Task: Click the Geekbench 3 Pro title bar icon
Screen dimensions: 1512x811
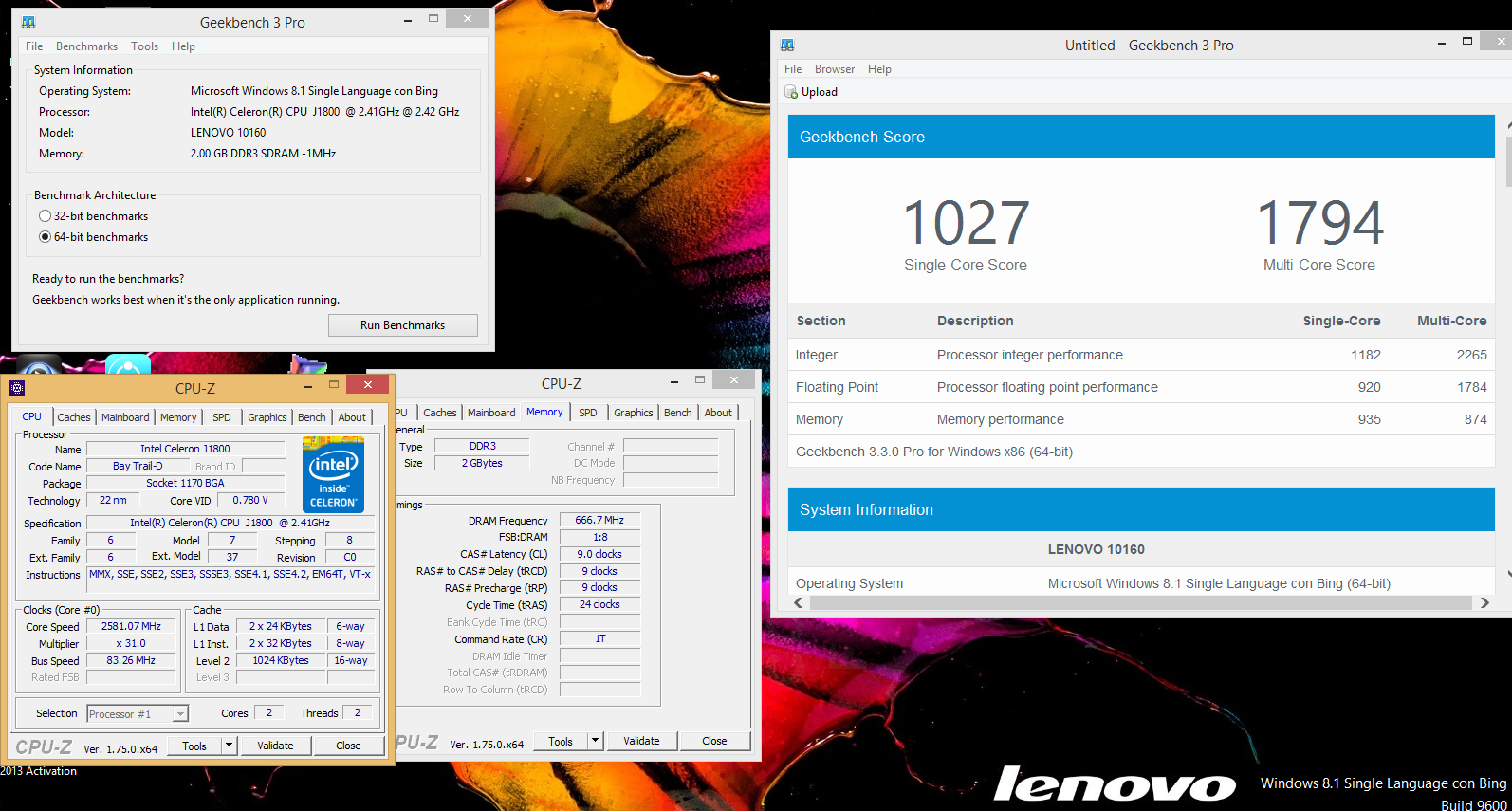Action: point(28,22)
